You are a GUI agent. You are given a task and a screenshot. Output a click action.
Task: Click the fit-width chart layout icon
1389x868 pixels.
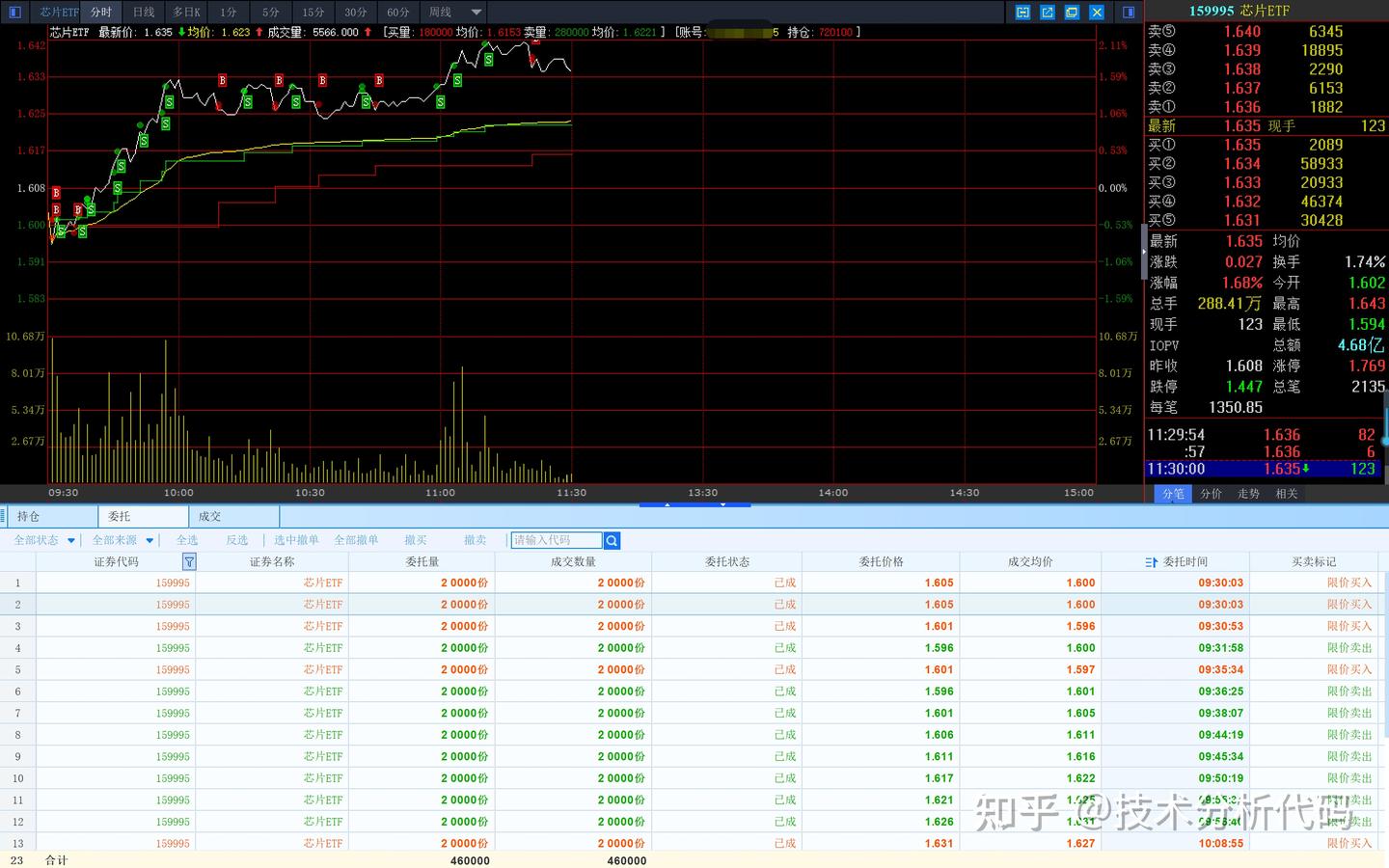coord(1022,12)
